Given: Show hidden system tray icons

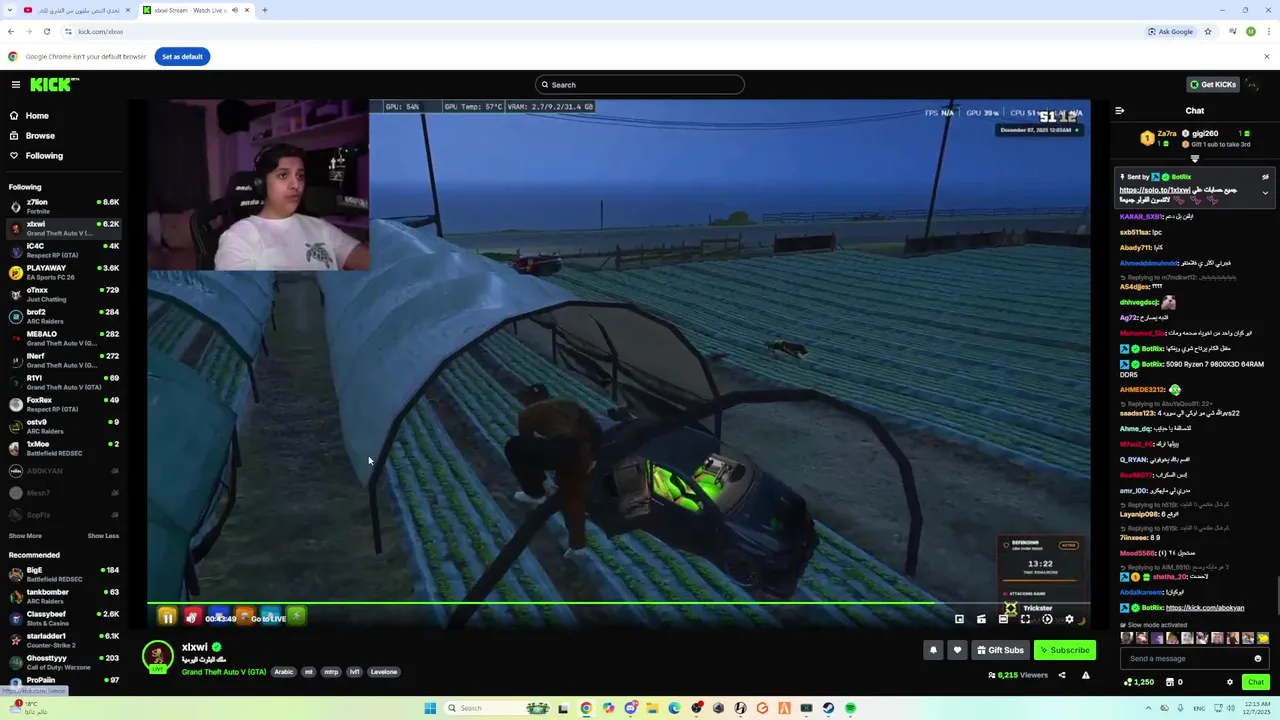Looking at the screenshot, I should tap(1148, 708).
